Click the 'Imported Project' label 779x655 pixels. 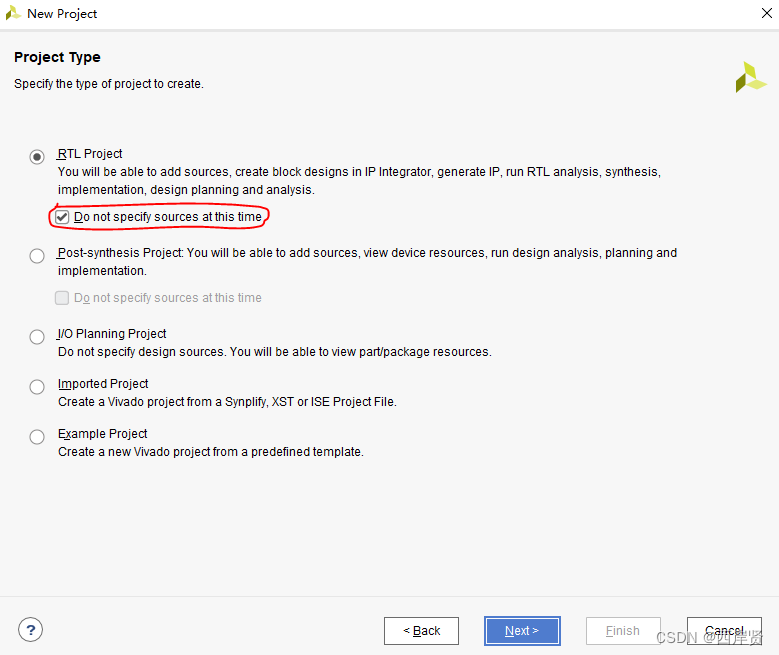coord(103,384)
